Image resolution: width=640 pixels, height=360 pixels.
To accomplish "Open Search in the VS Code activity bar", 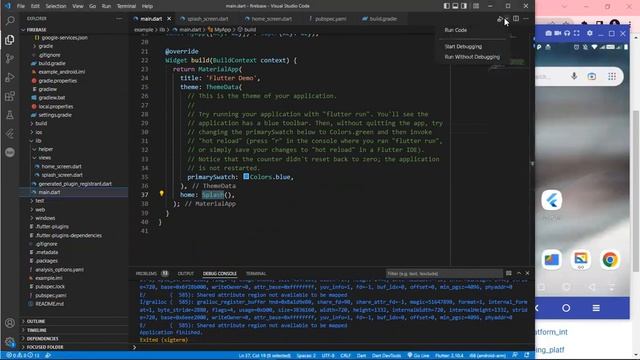I will tap(10, 20).
